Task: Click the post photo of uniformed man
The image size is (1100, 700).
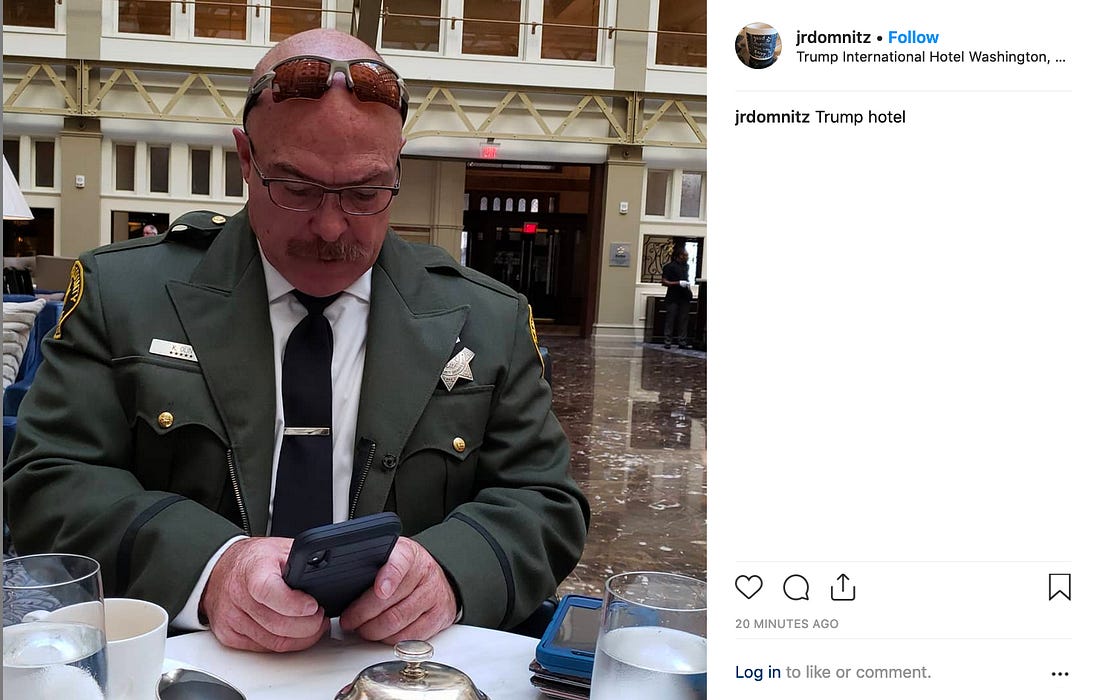Action: pos(354,350)
